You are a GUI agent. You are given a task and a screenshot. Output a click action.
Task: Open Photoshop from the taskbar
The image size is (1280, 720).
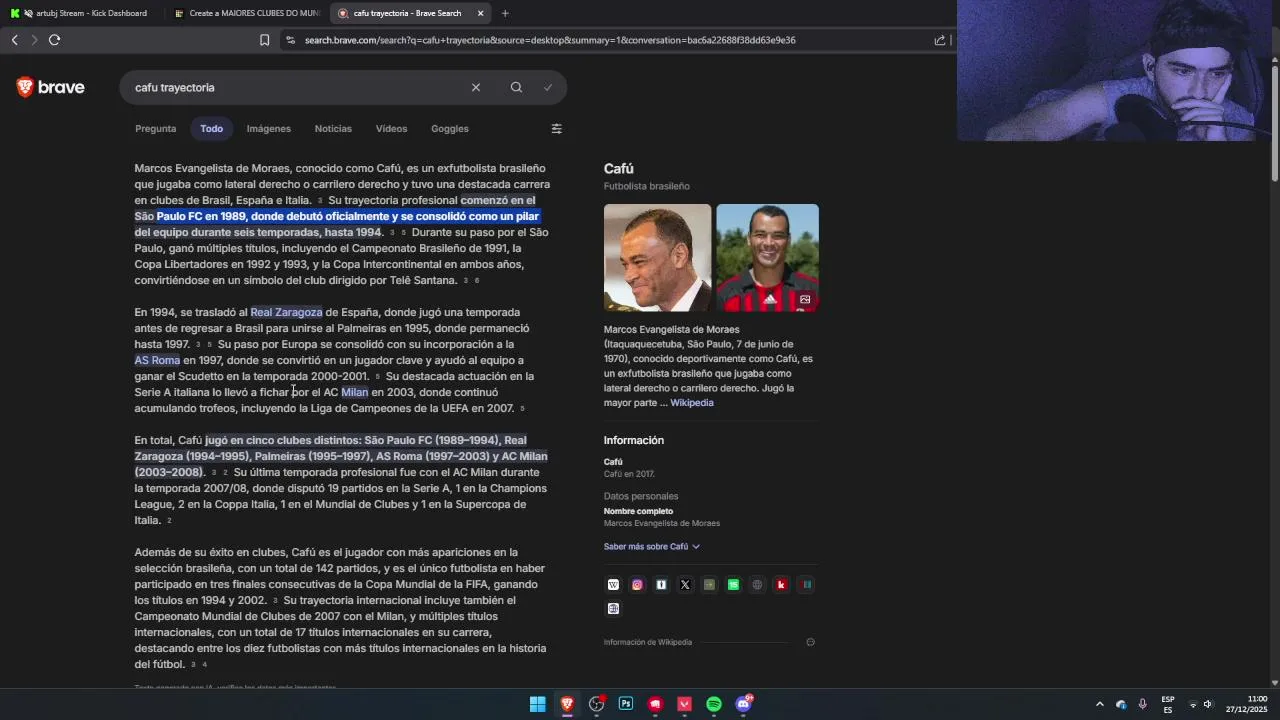click(x=626, y=704)
